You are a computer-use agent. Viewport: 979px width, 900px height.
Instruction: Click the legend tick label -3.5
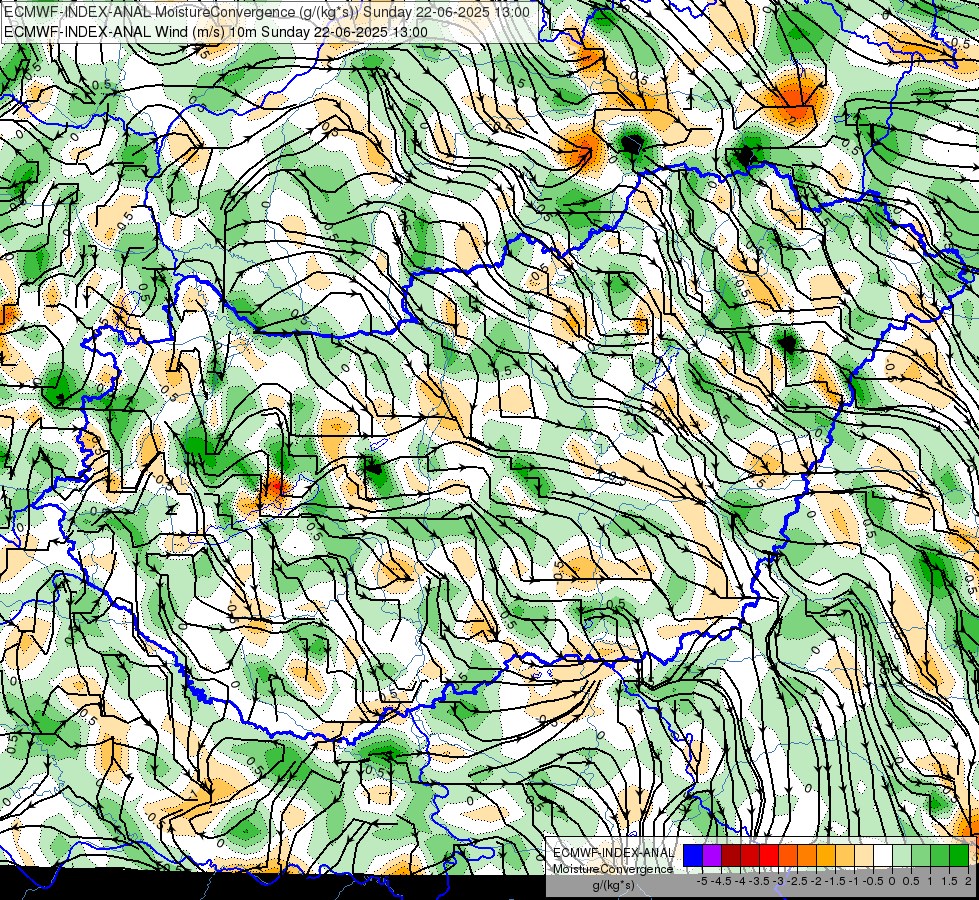[x=759, y=881]
